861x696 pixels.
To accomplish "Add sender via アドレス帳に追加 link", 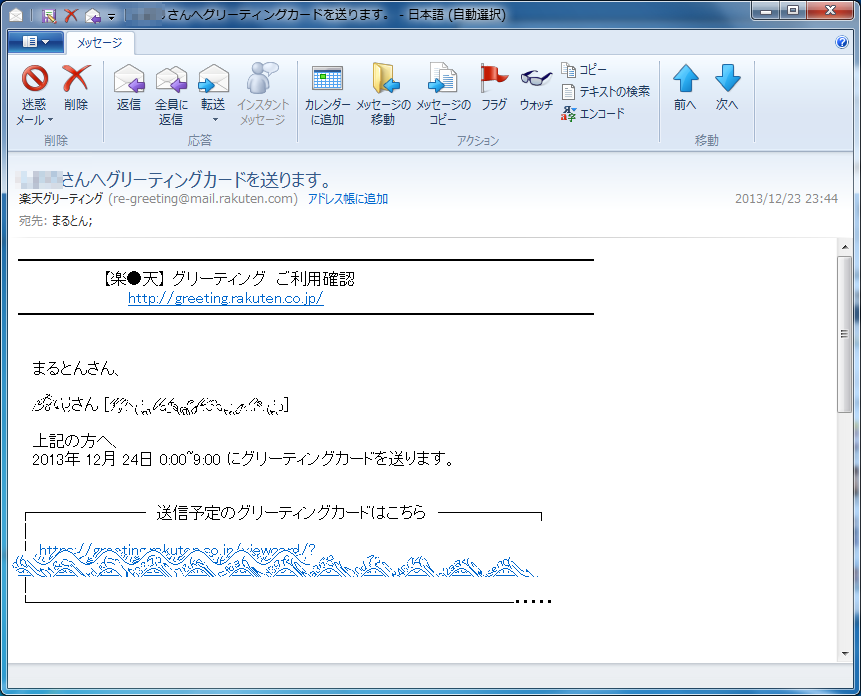I will point(348,199).
